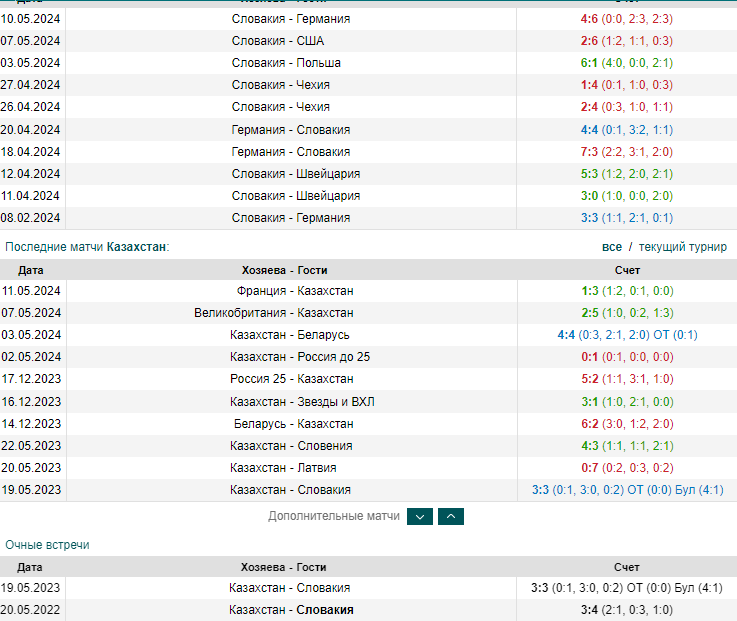Click score 5:3 (1:2, 2:0, 2:1)
The width and height of the screenshot is (737, 621).
pyautogui.click(x=627, y=174)
